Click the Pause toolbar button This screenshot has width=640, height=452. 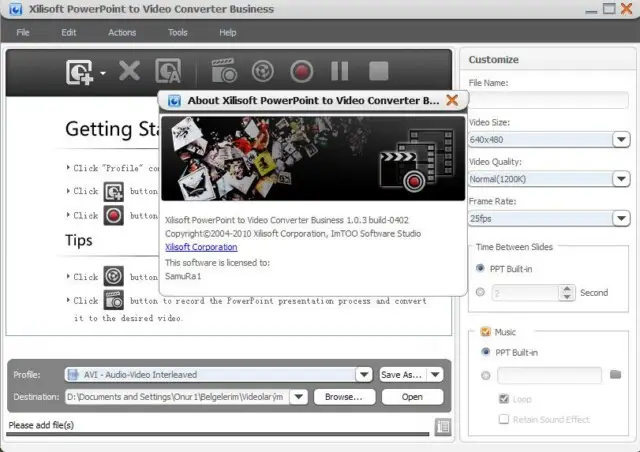pyautogui.click(x=340, y=71)
